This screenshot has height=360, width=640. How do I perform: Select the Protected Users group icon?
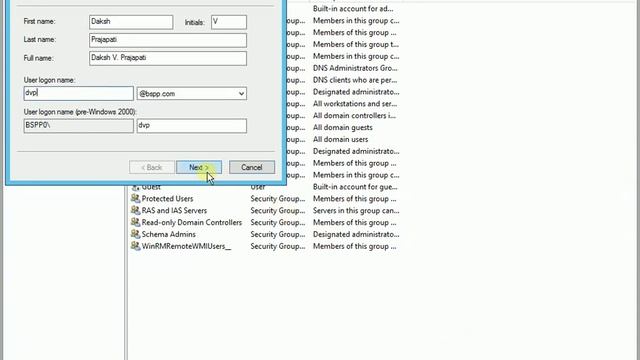[135, 198]
